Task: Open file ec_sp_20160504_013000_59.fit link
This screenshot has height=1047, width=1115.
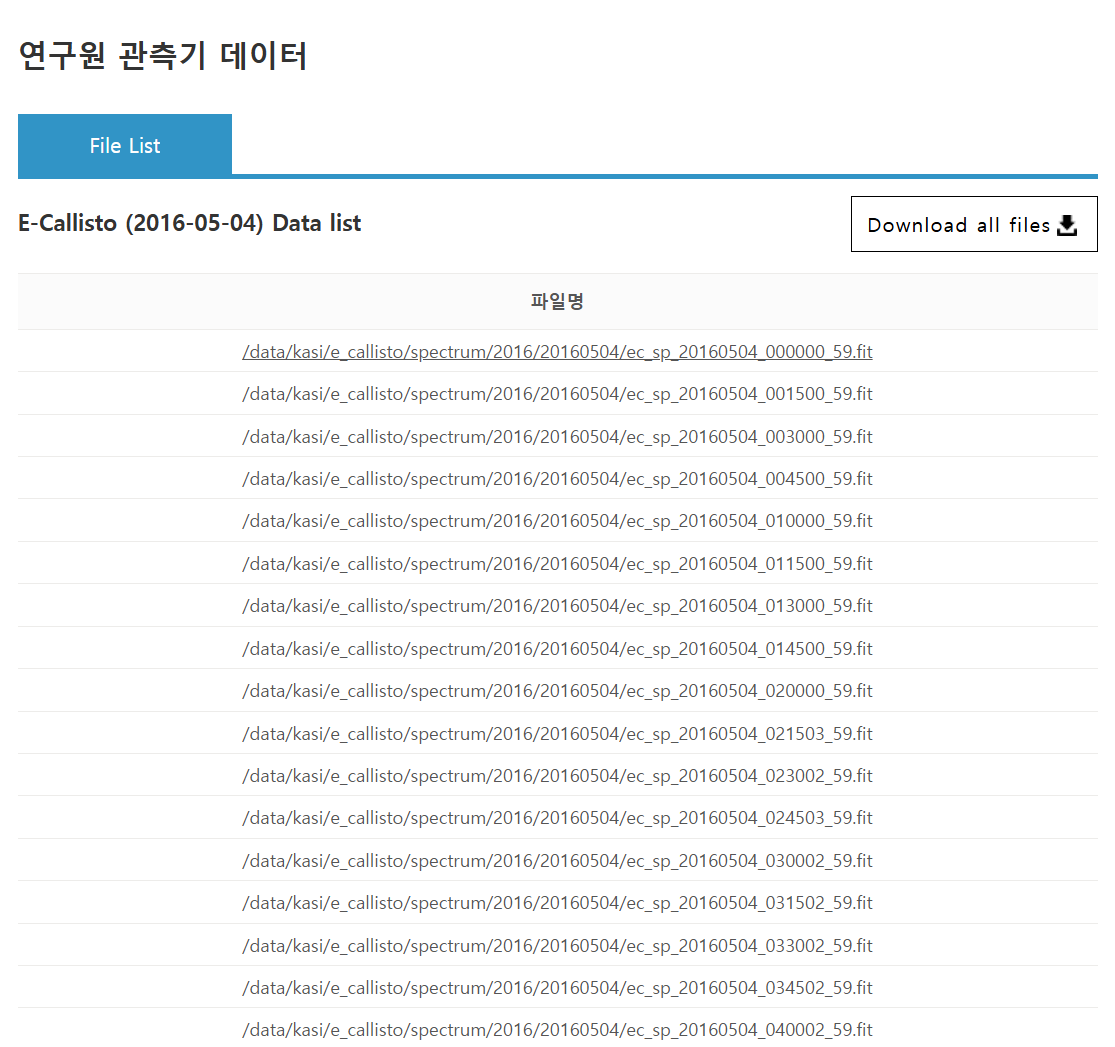Action: (x=557, y=605)
